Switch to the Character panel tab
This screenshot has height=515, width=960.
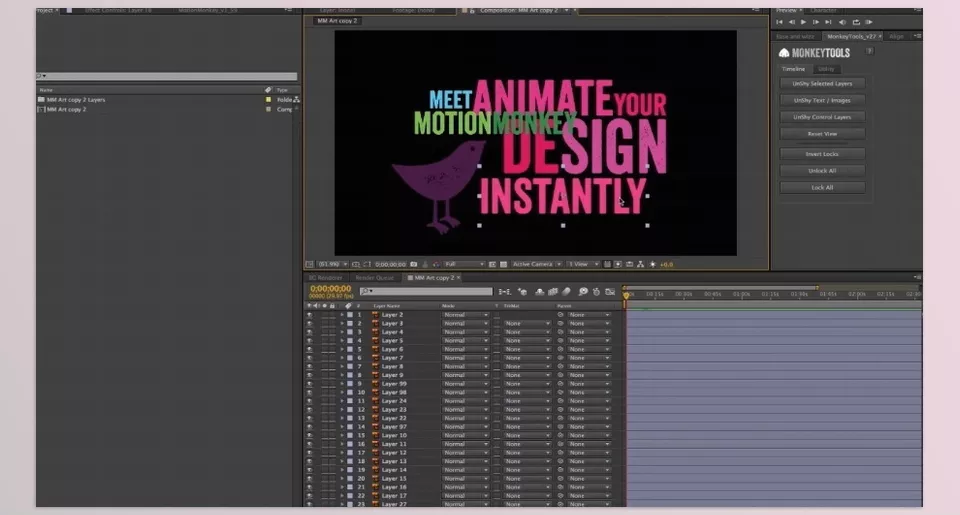point(823,10)
